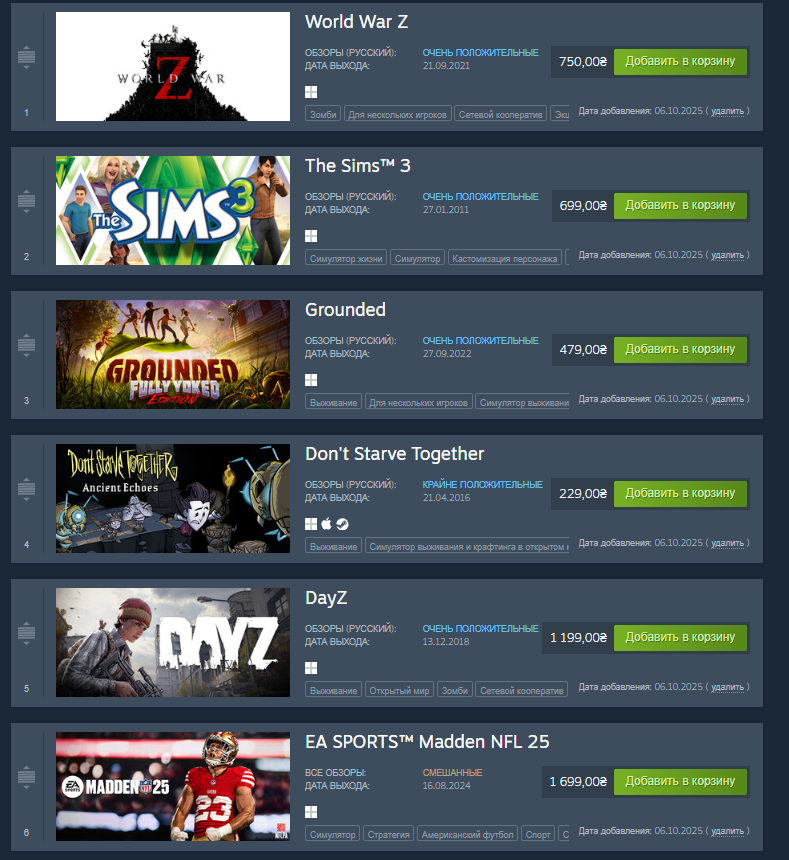Click the Windows icon under Madden NFL 25

click(x=311, y=812)
